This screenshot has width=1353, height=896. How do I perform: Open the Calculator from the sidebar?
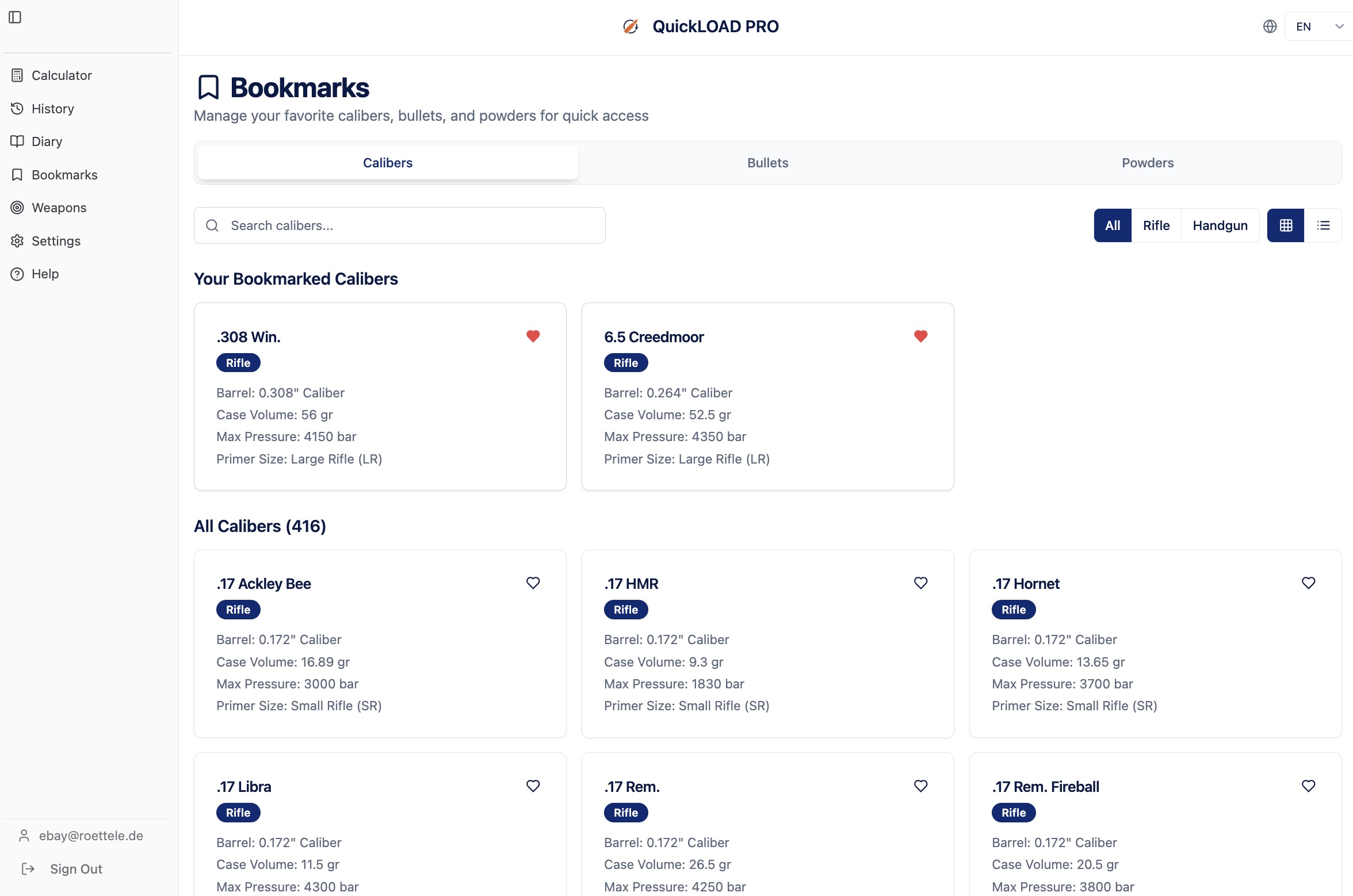click(x=61, y=75)
